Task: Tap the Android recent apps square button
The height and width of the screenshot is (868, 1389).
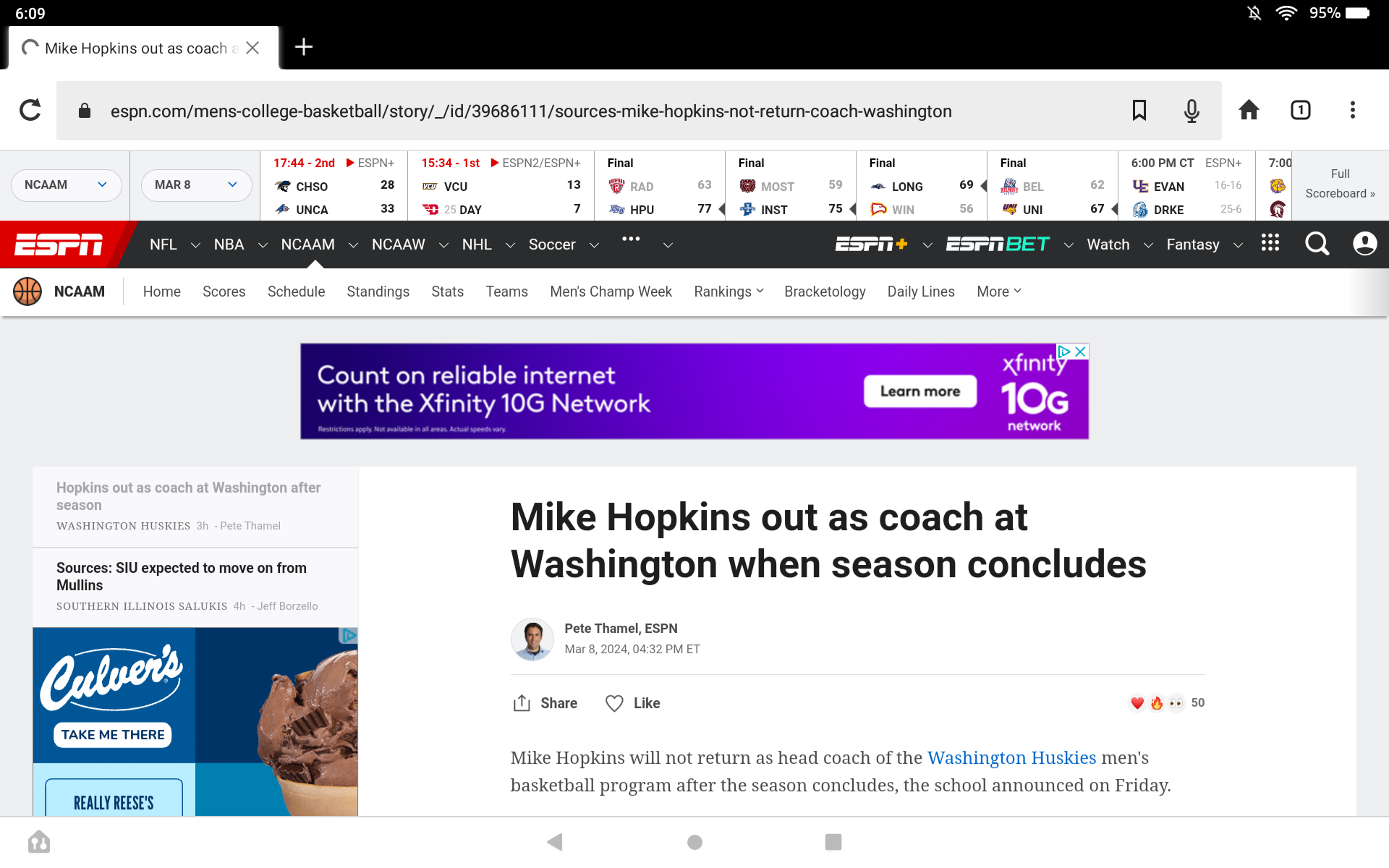Action: pyautogui.click(x=833, y=842)
